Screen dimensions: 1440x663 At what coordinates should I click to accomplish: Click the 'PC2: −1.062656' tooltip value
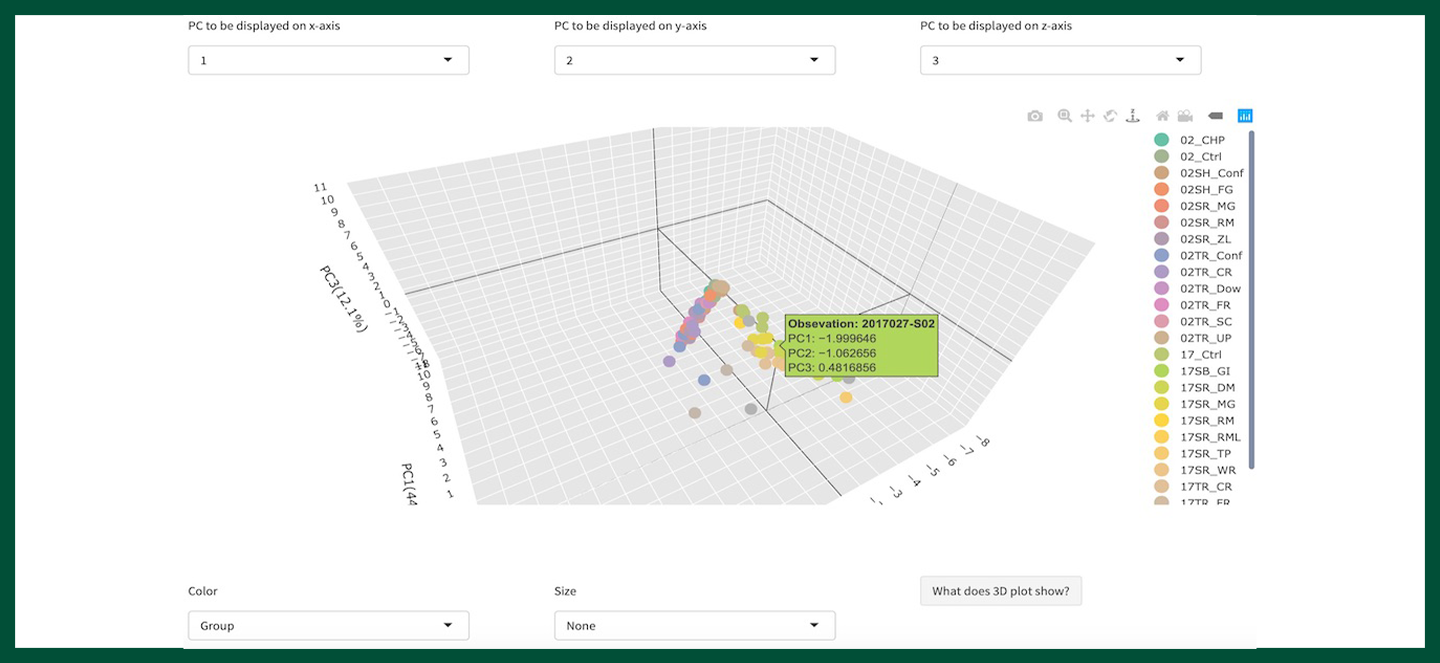(x=832, y=353)
